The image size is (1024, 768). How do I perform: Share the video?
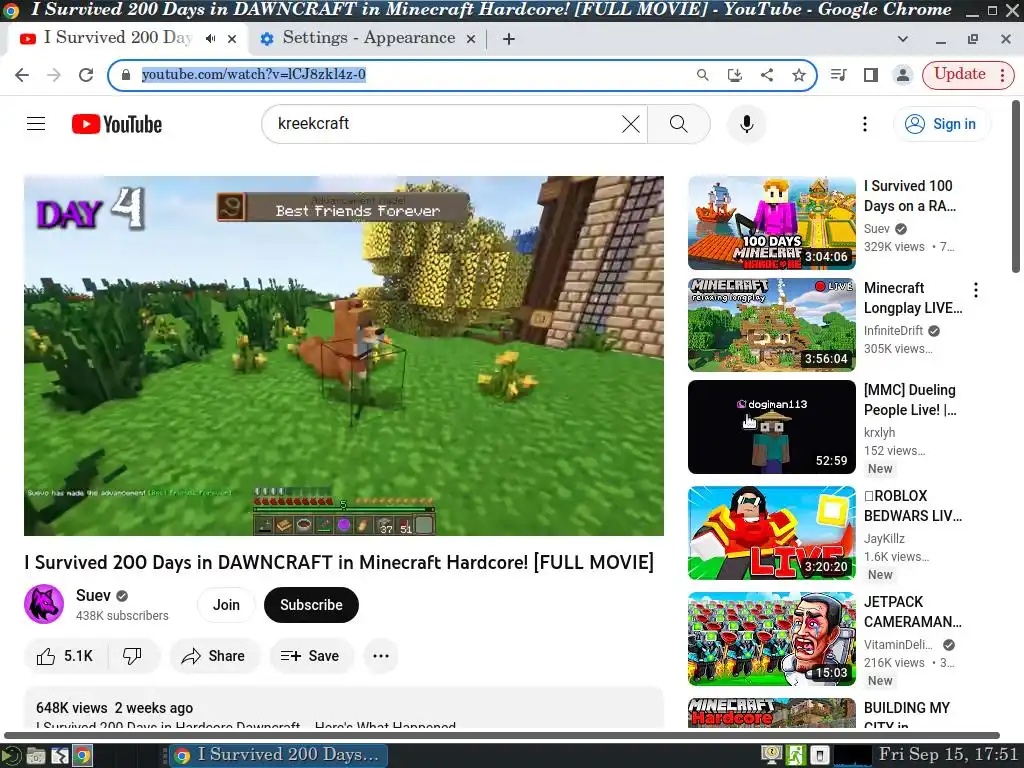point(214,656)
